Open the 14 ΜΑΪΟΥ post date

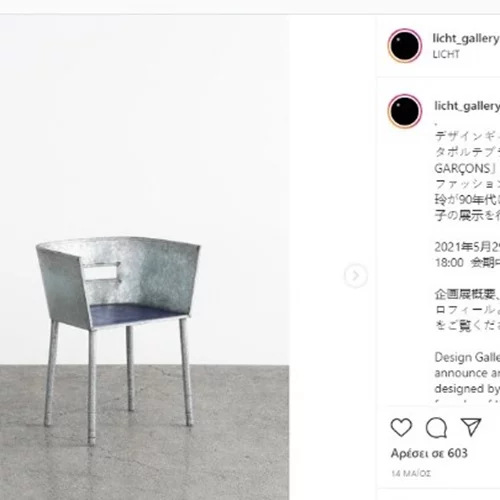pyautogui.click(x=411, y=473)
